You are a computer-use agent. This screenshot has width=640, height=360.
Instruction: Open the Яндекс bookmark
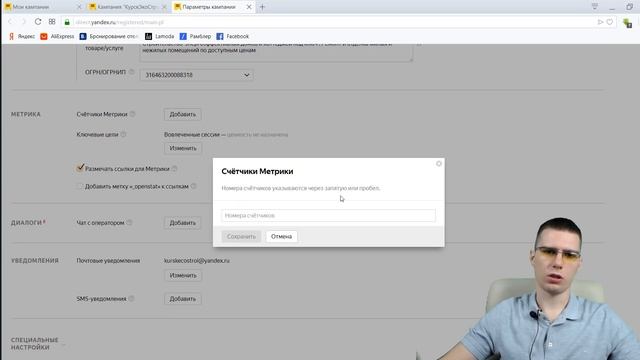[x=22, y=36]
